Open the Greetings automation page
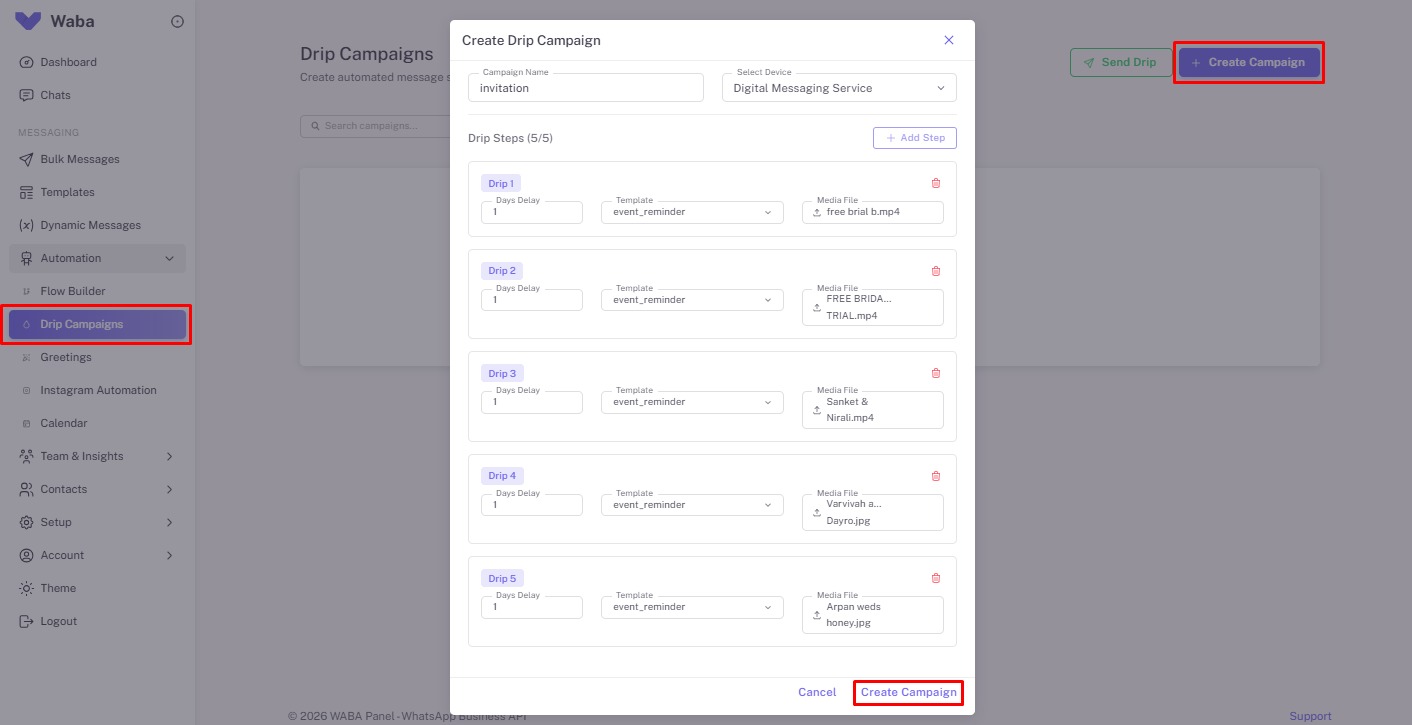 point(66,357)
